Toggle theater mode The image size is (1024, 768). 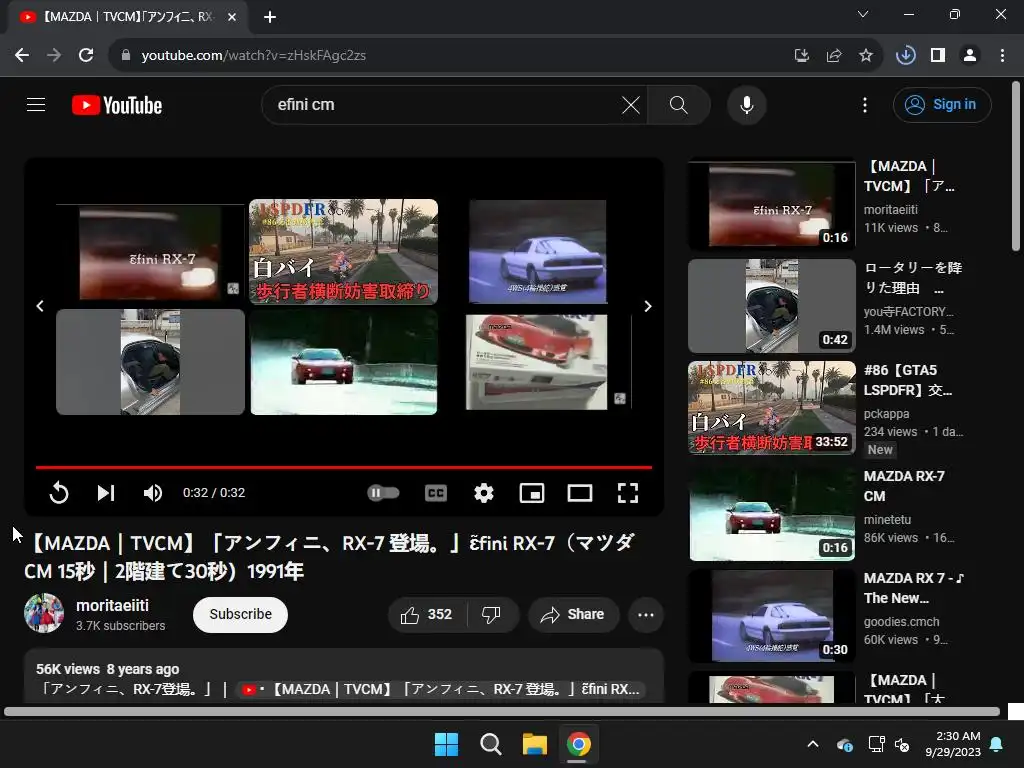(x=580, y=493)
